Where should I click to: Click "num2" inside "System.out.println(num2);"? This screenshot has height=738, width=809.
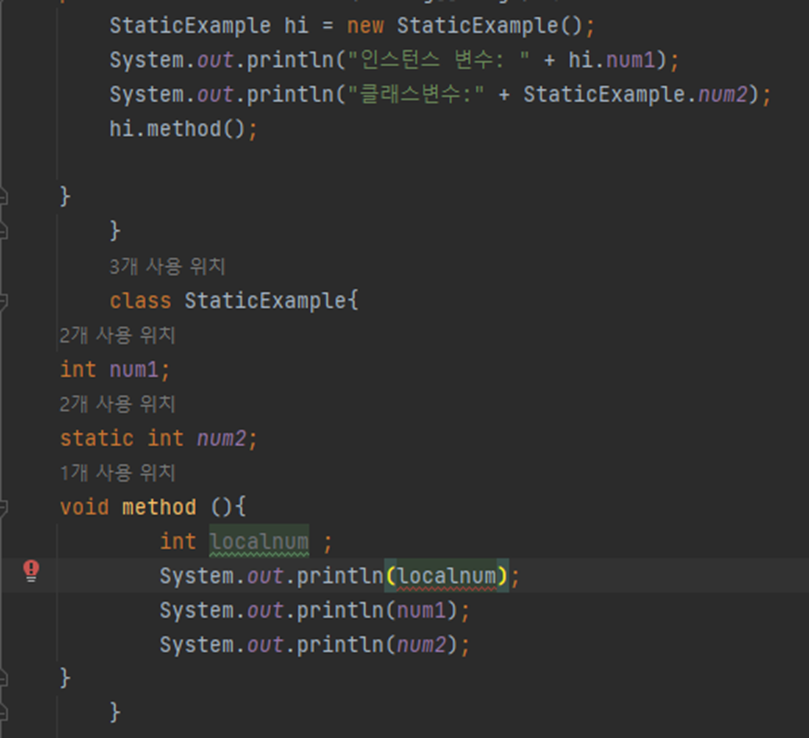point(421,645)
